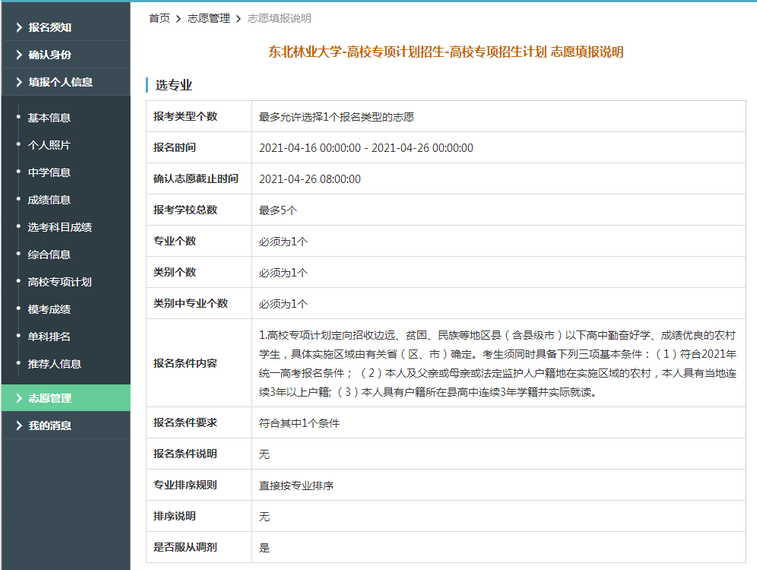Click the 排序说明 row label
Screen dimensions: 757x570
pos(175,516)
